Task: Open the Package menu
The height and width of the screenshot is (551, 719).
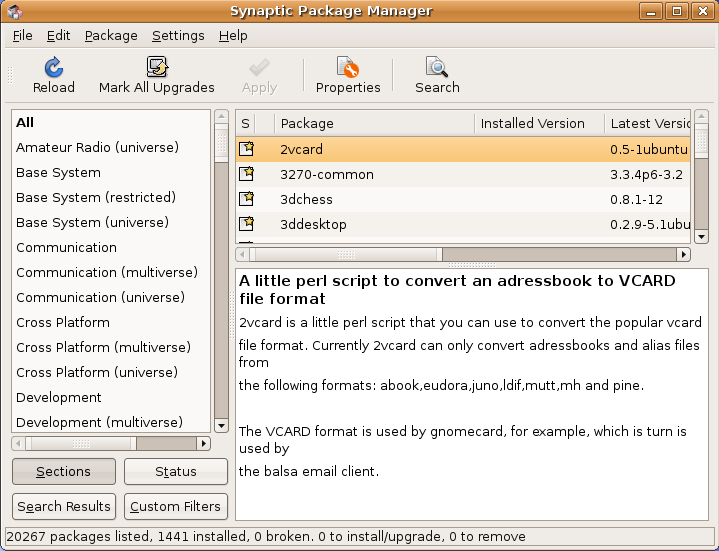Action: point(111,35)
